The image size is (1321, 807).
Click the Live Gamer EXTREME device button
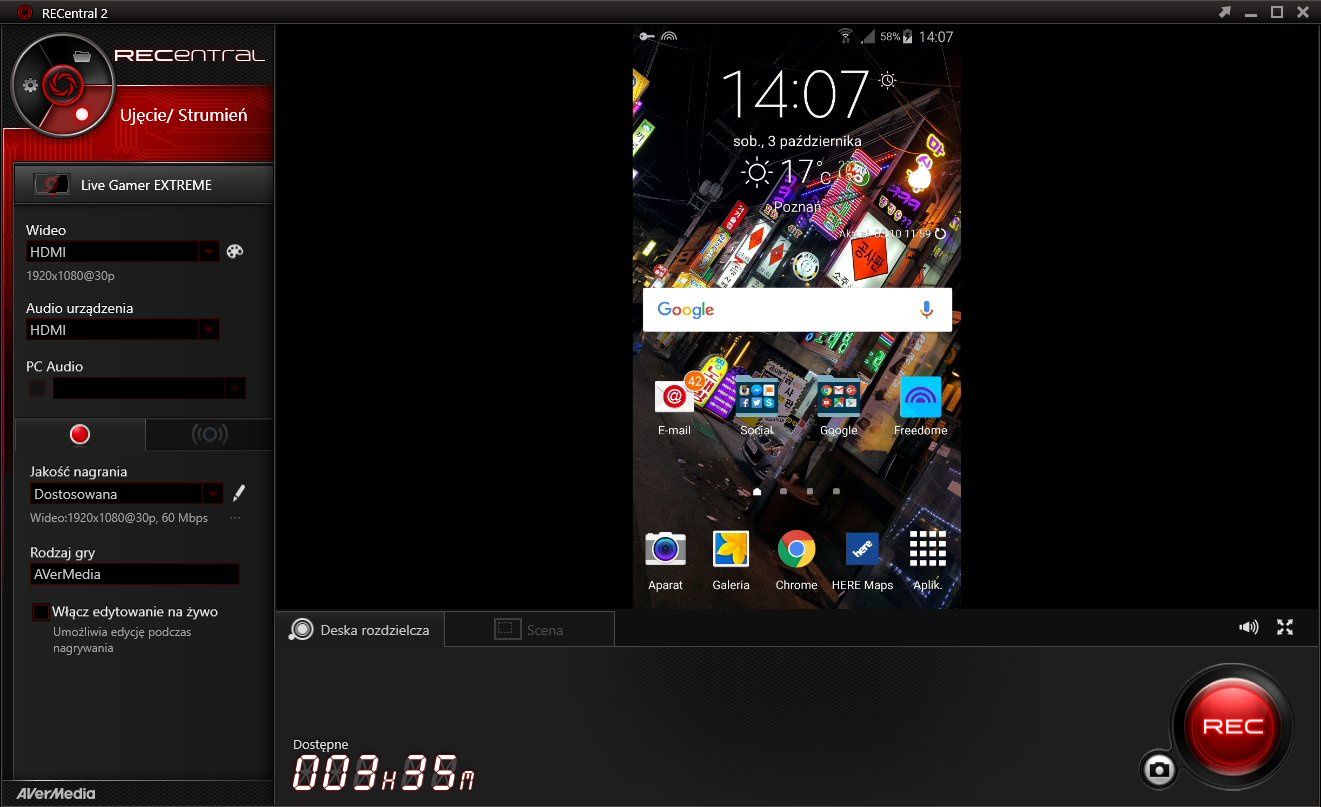(144, 185)
